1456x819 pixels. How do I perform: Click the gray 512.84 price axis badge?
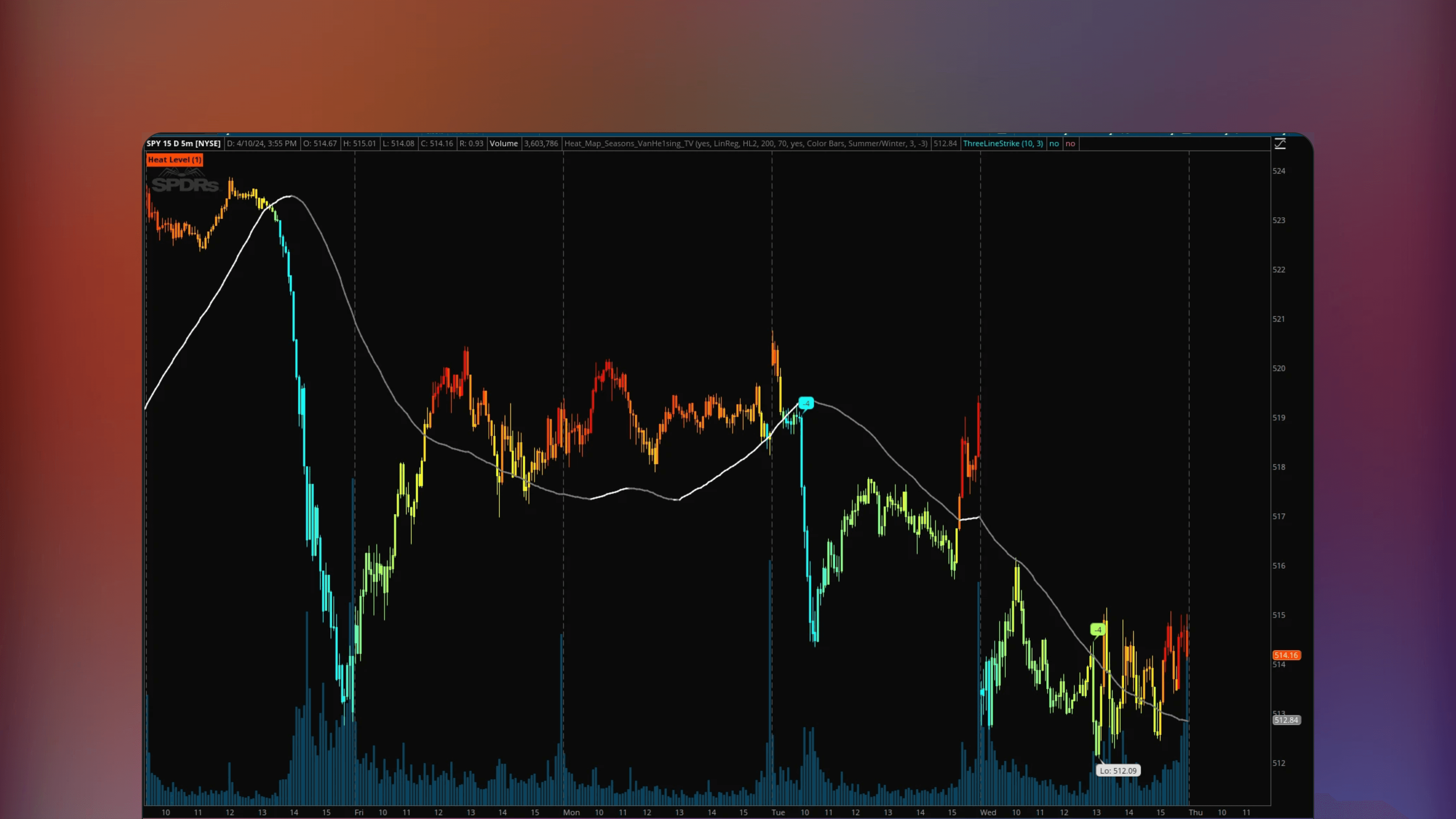click(x=1287, y=719)
